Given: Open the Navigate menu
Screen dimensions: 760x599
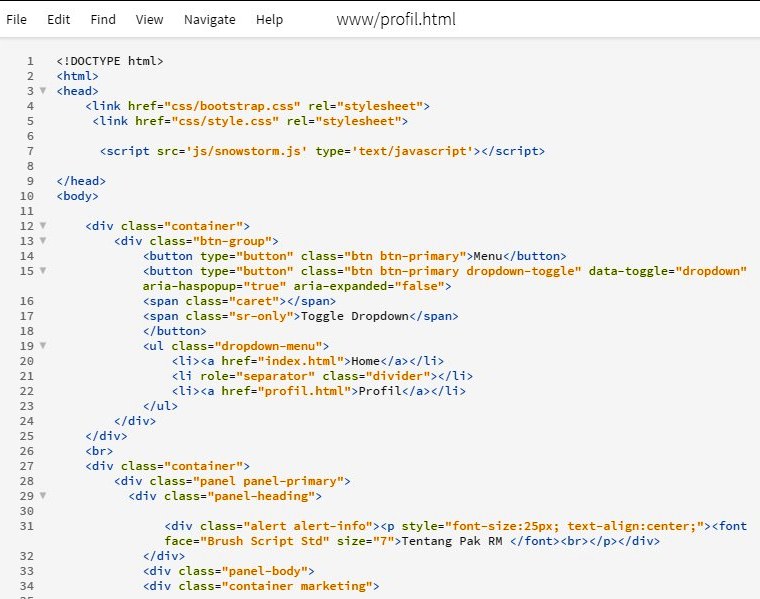Looking at the screenshot, I should pos(209,19).
